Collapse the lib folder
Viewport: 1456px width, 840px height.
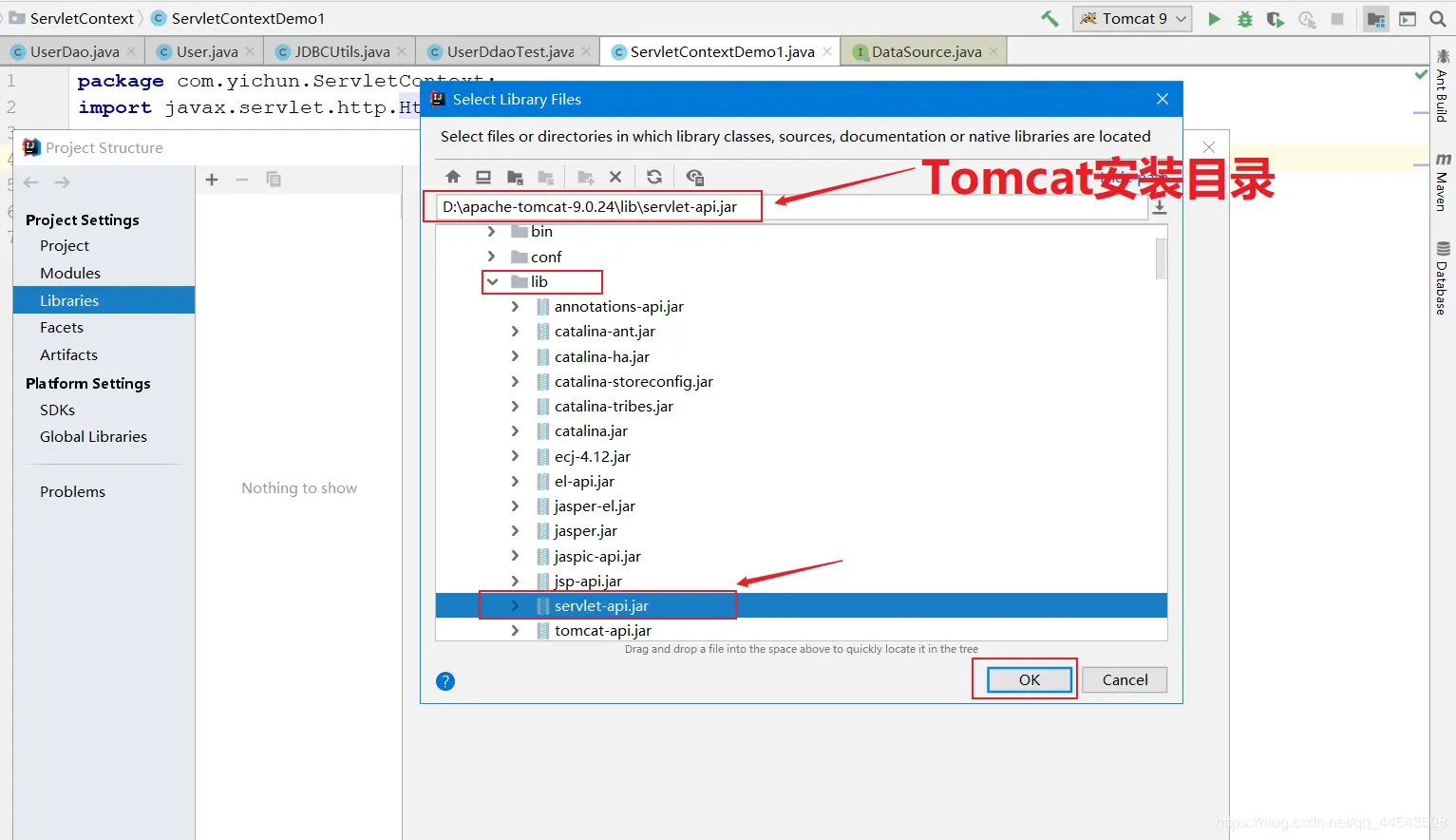pyautogui.click(x=492, y=281)
